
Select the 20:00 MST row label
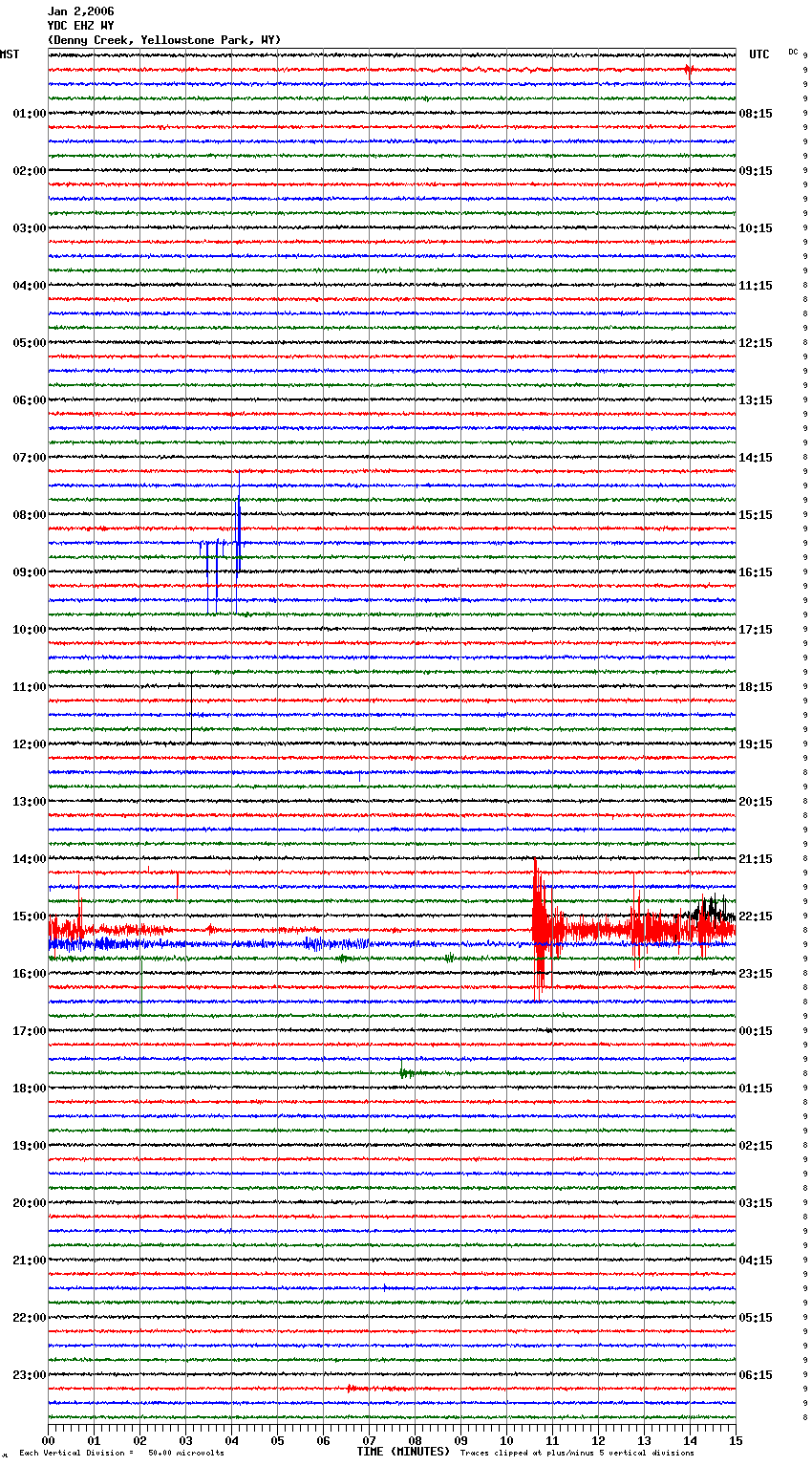(x=29, y=1203)
